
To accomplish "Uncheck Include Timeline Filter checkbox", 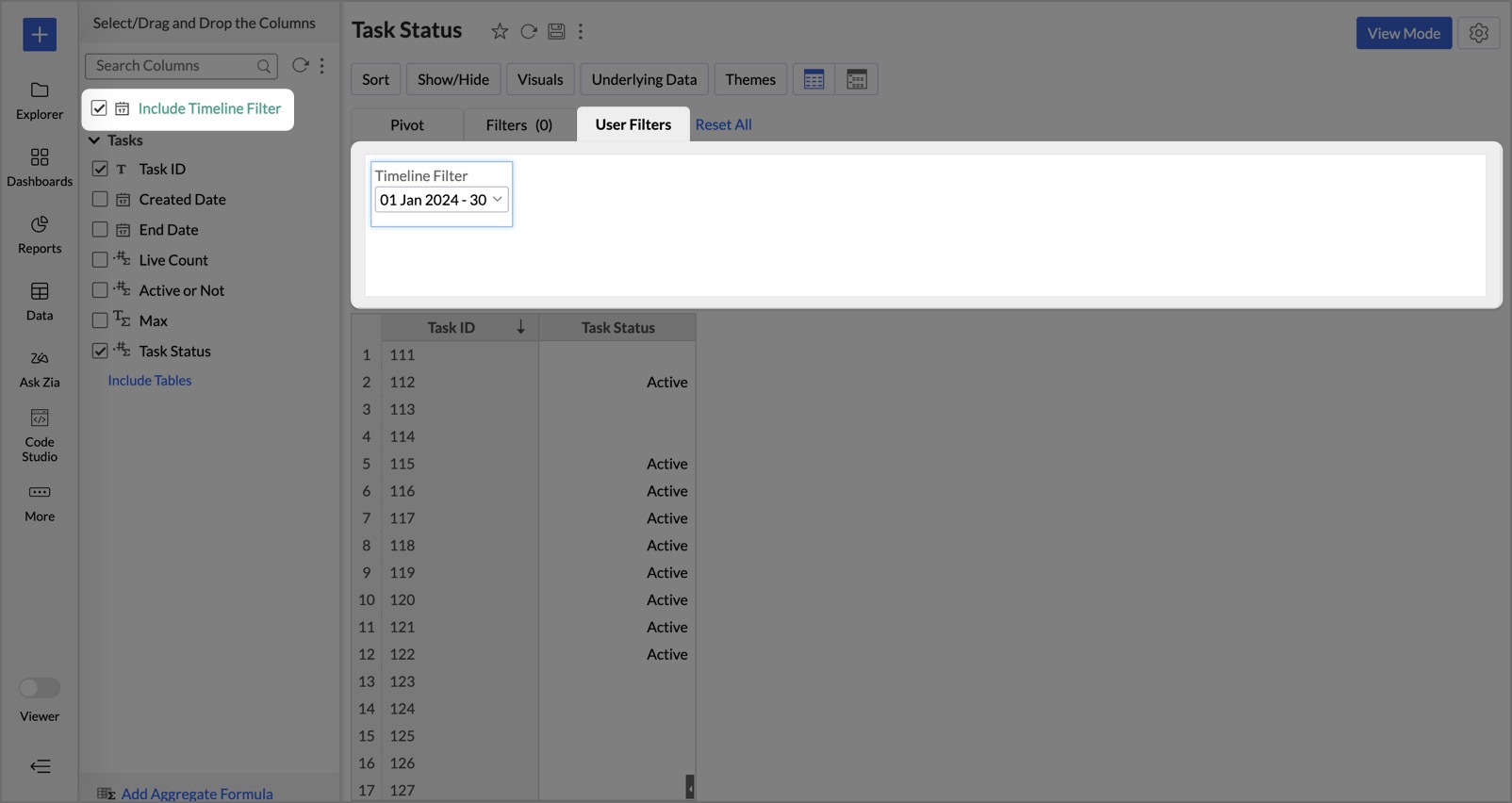I will pyautogui.click(x=99, y=108).
